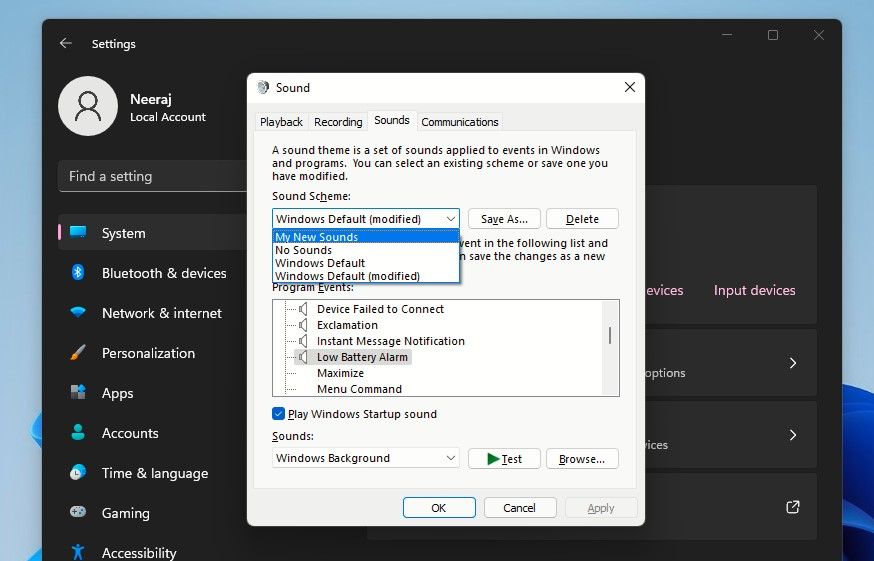
Task: Choose My New Sounds scheme
Action: coord(366,237)
